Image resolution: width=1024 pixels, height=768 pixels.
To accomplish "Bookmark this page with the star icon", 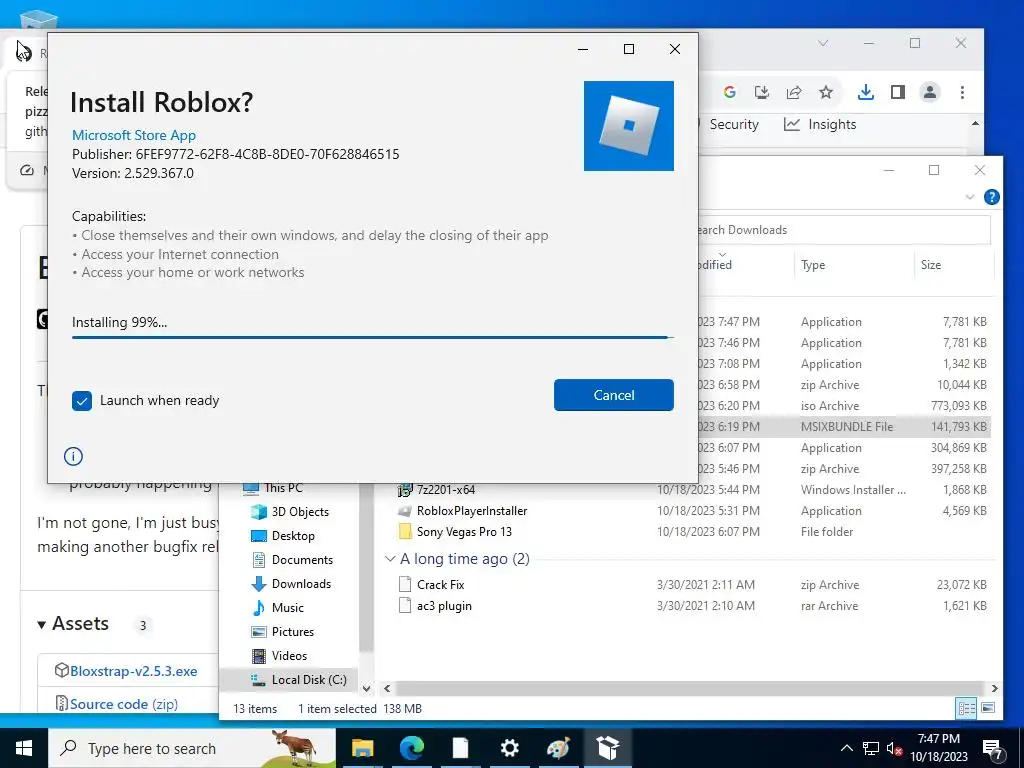I will (x=826, y=92).
